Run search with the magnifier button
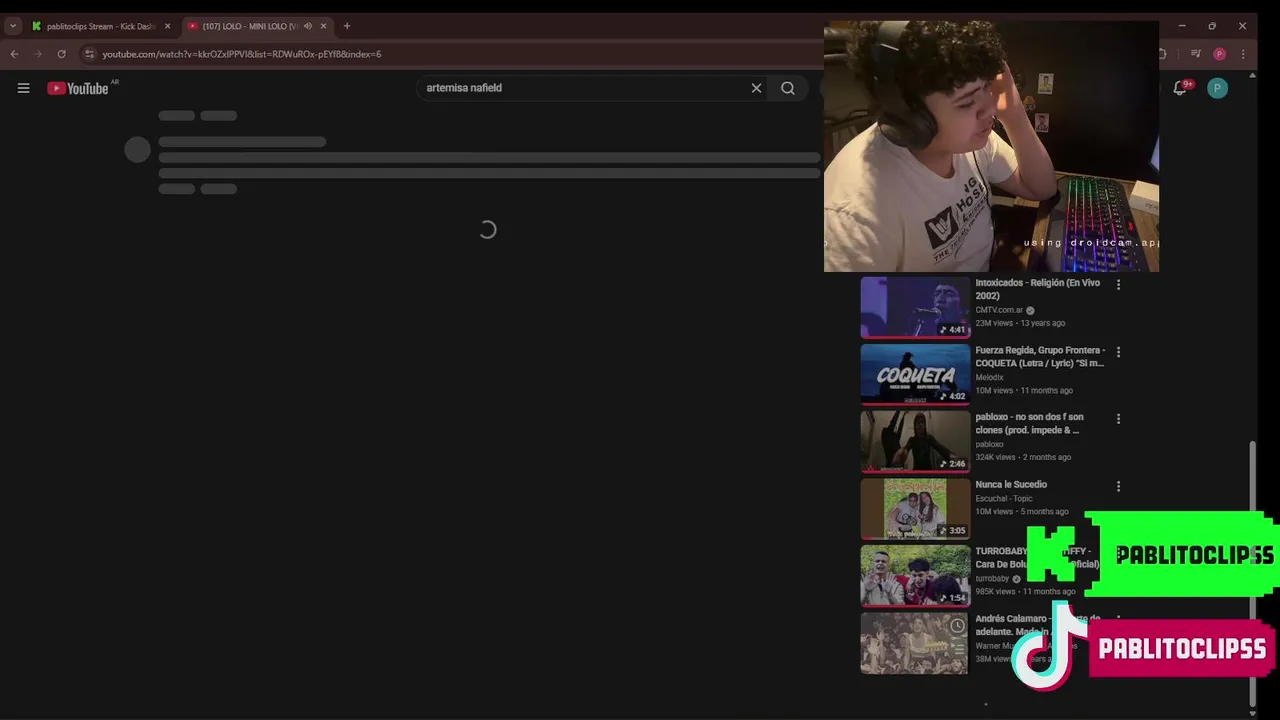The image size is (1280, 720). 788,88
